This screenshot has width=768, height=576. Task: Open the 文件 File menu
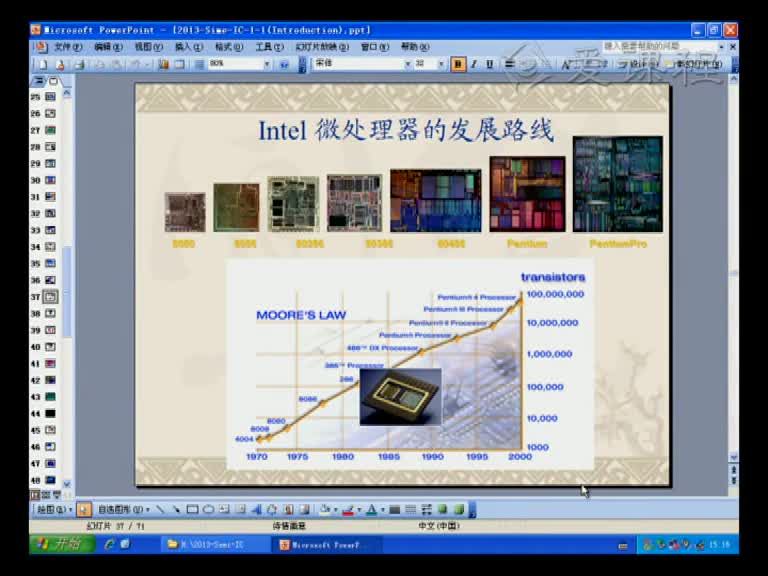[68, 47]
